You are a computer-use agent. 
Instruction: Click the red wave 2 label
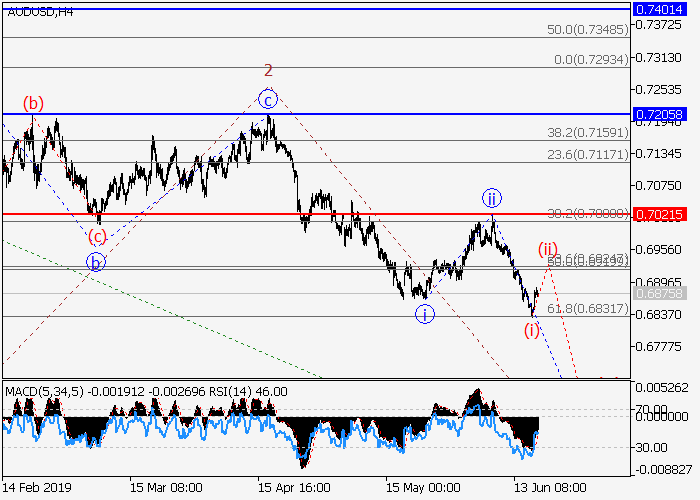(x=268, y=70)
